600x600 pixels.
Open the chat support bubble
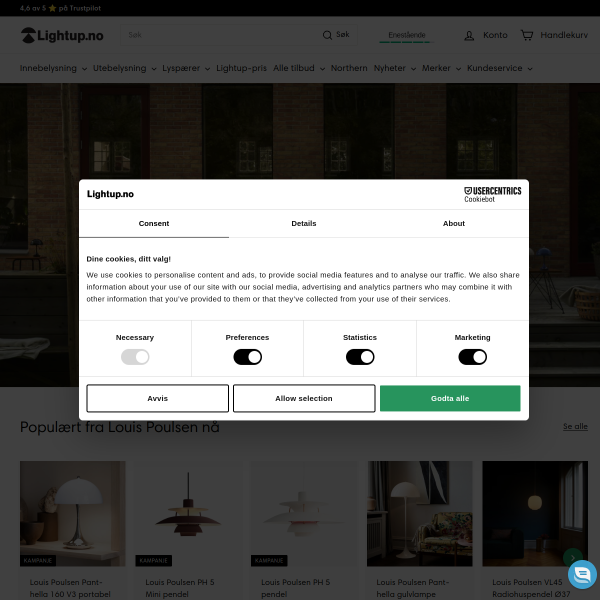coord(582,574)
